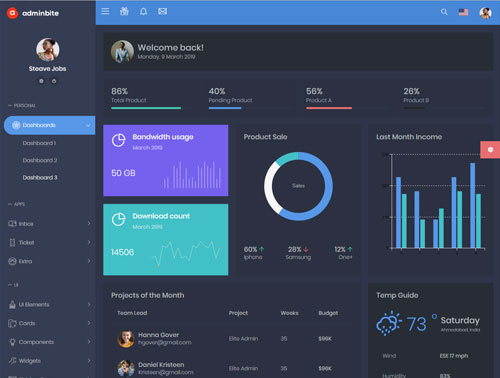Click the Weeks column header
This screenshot has height=378, width=500.
289,313
